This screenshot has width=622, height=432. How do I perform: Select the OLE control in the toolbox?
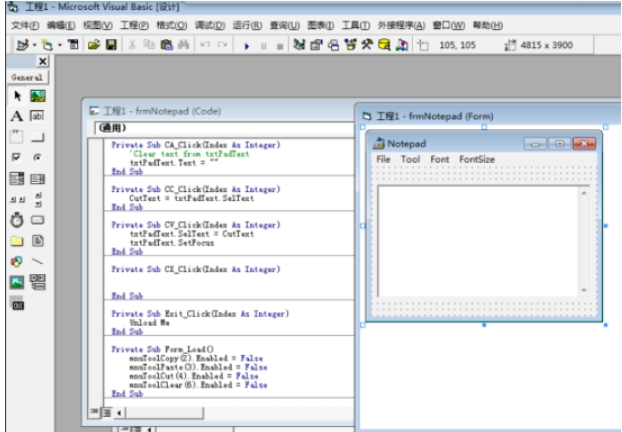pos(17,303)
